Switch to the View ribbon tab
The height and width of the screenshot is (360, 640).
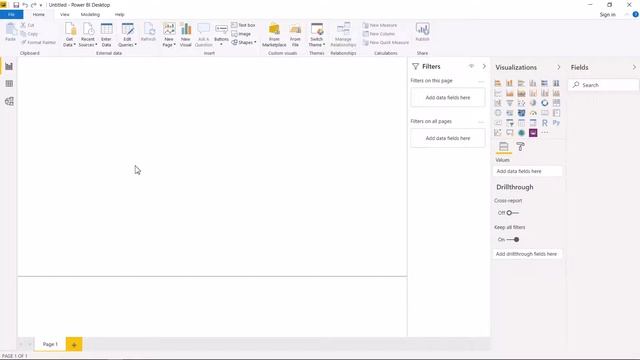click(x=64, y=15)
